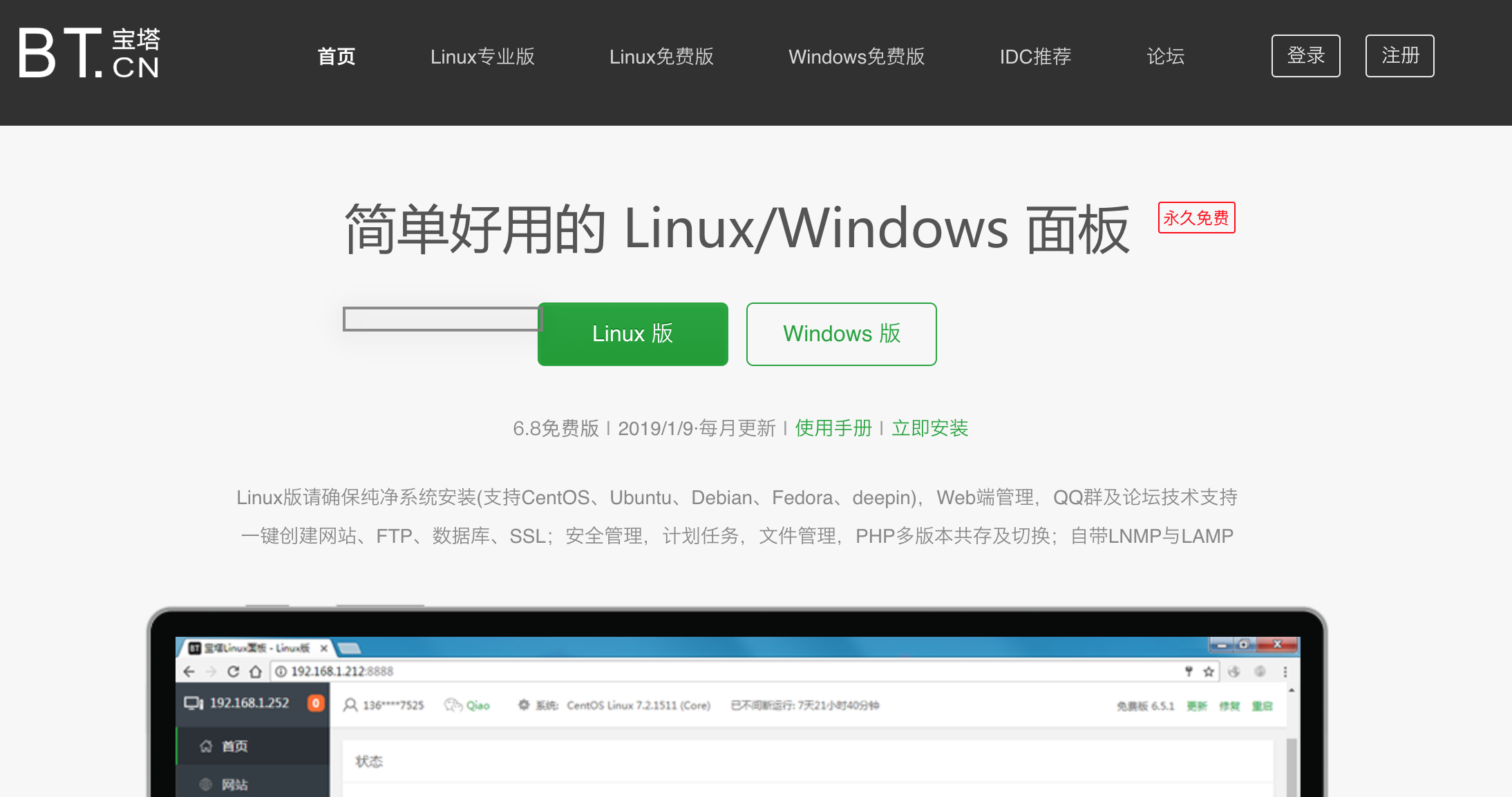Image resolution: width=1512 pixels, height=797 pixels.
Task: Click the red 永久免费 badge
Action: [x=1196, y=218]
